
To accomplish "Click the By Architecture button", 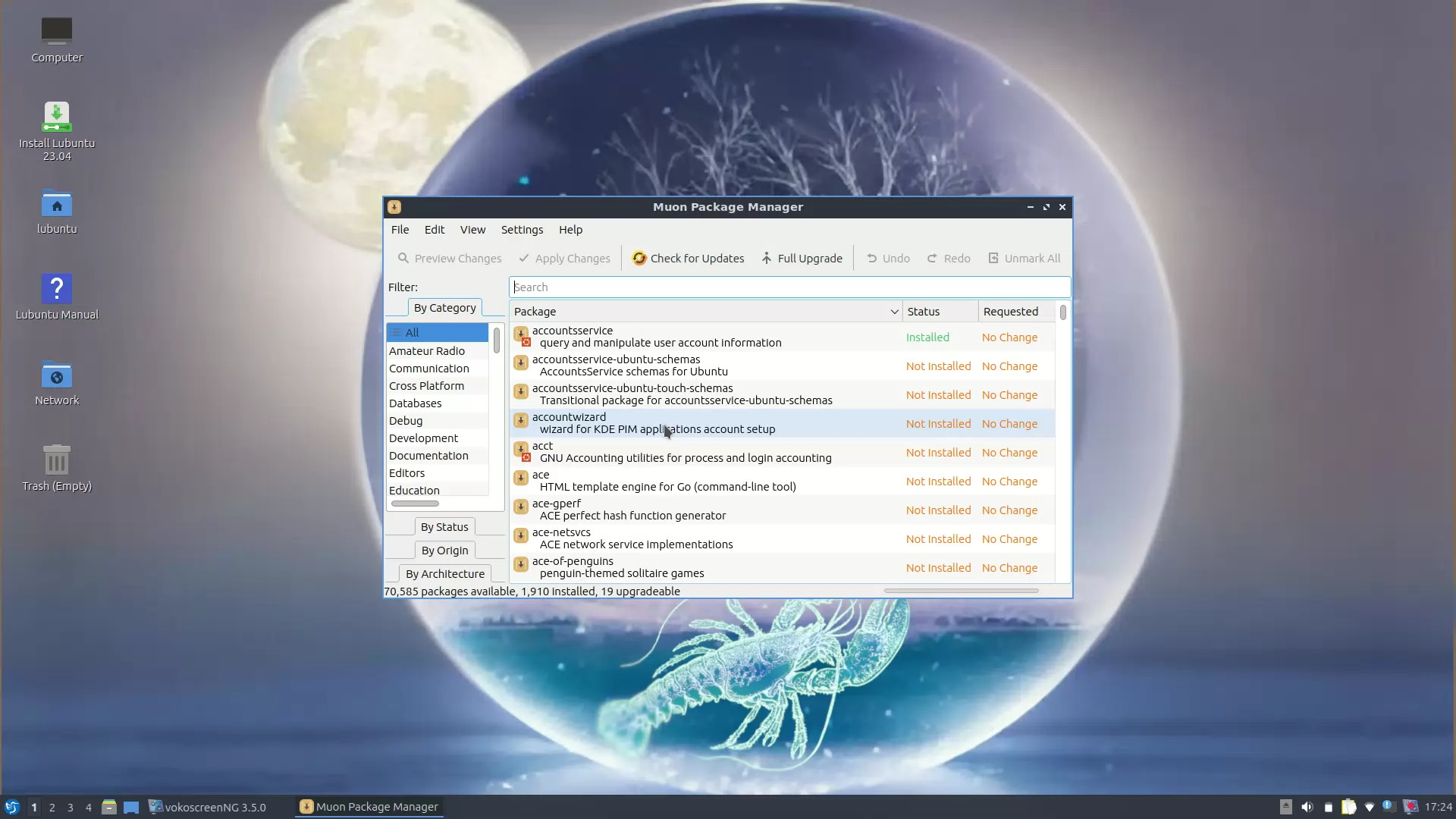I will click(444, 573).
